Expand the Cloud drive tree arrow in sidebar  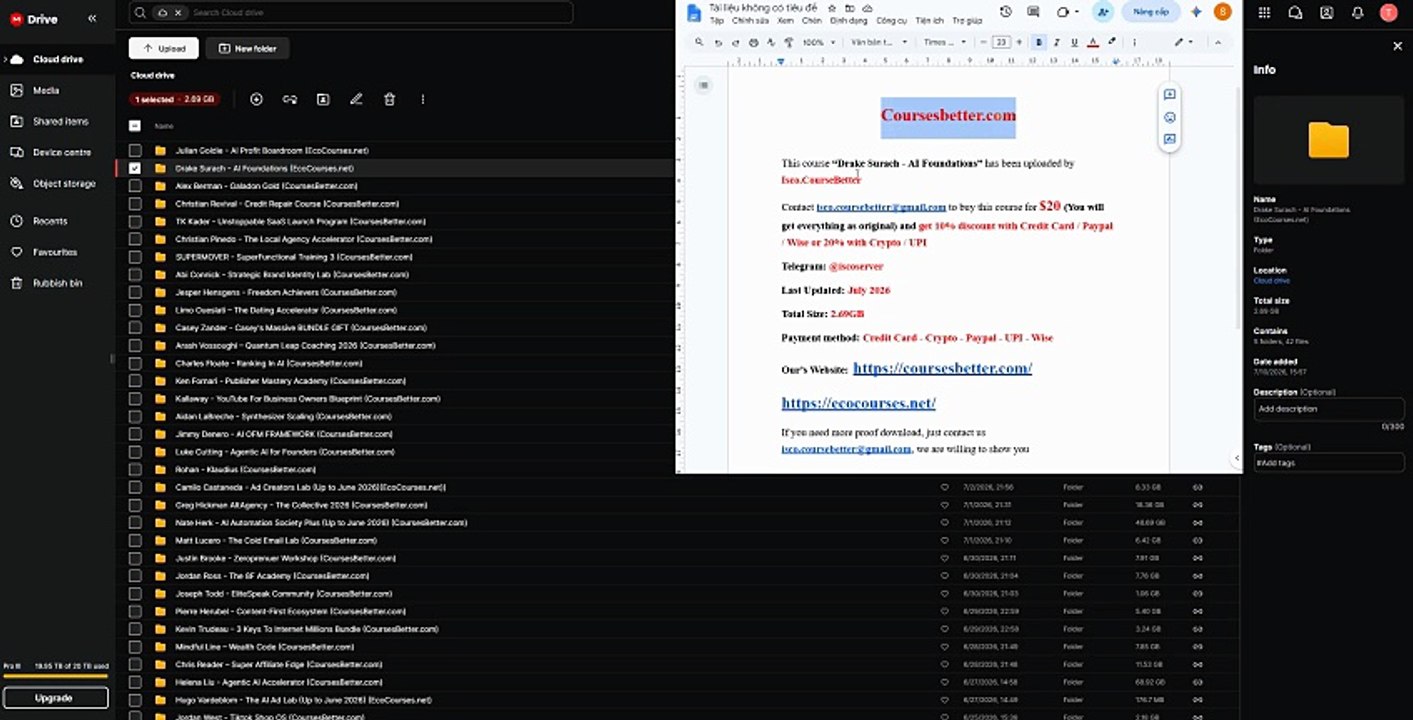(5, 59)
